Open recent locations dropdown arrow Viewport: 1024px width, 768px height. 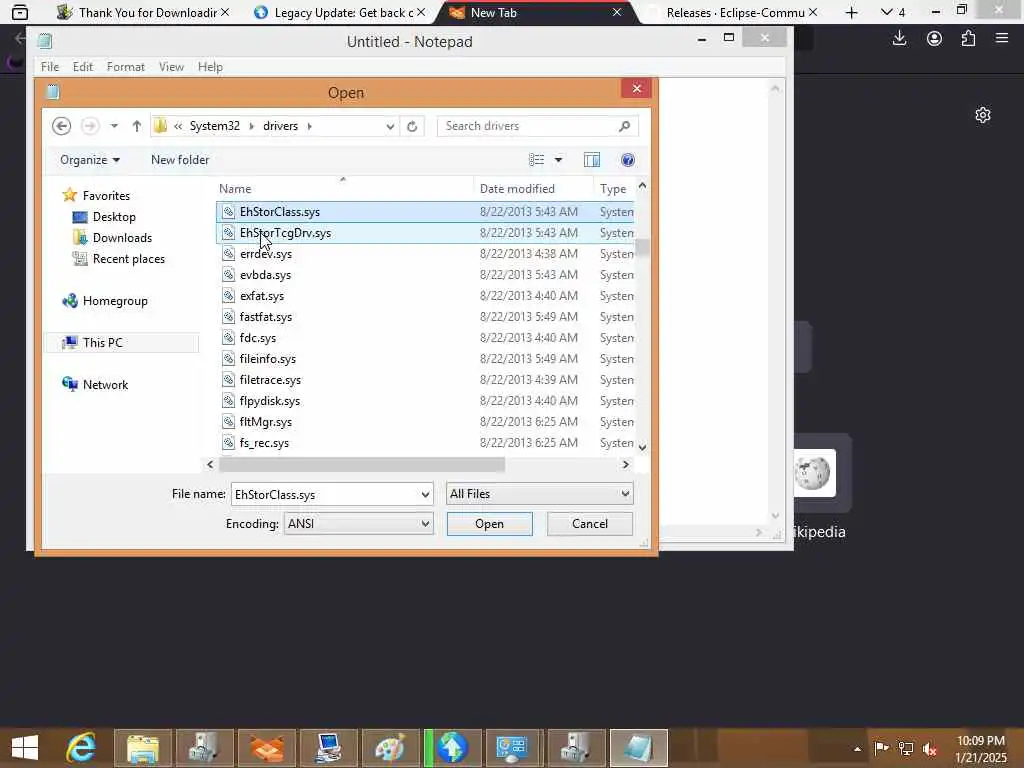pos(114,126)
